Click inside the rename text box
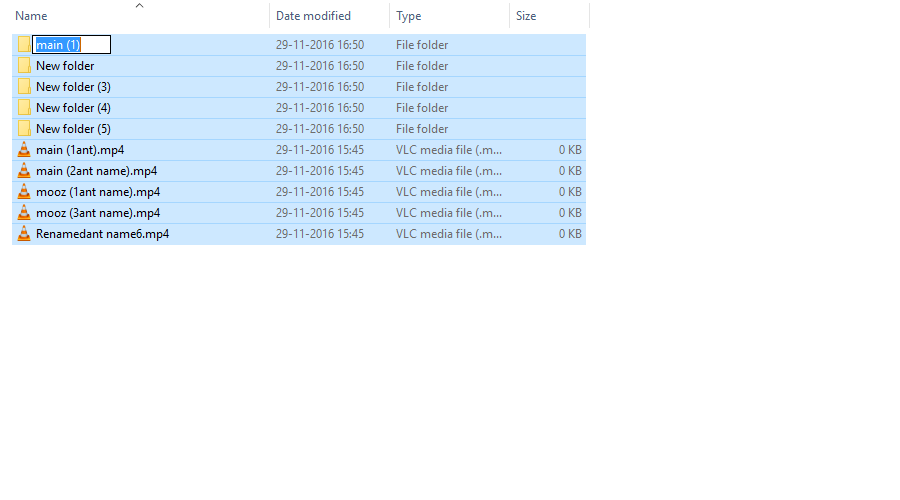This screenshot has height=500, width=900. click(x=72, y=45)
